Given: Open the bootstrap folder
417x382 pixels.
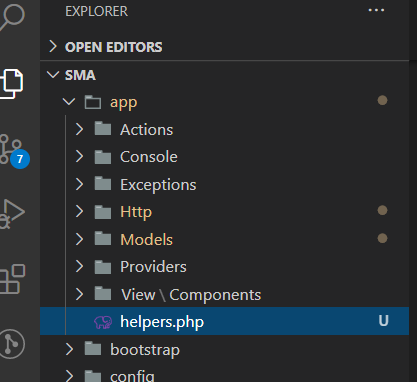Looking at the screenshot, I should pyautogui.click(x=145, y=349).
